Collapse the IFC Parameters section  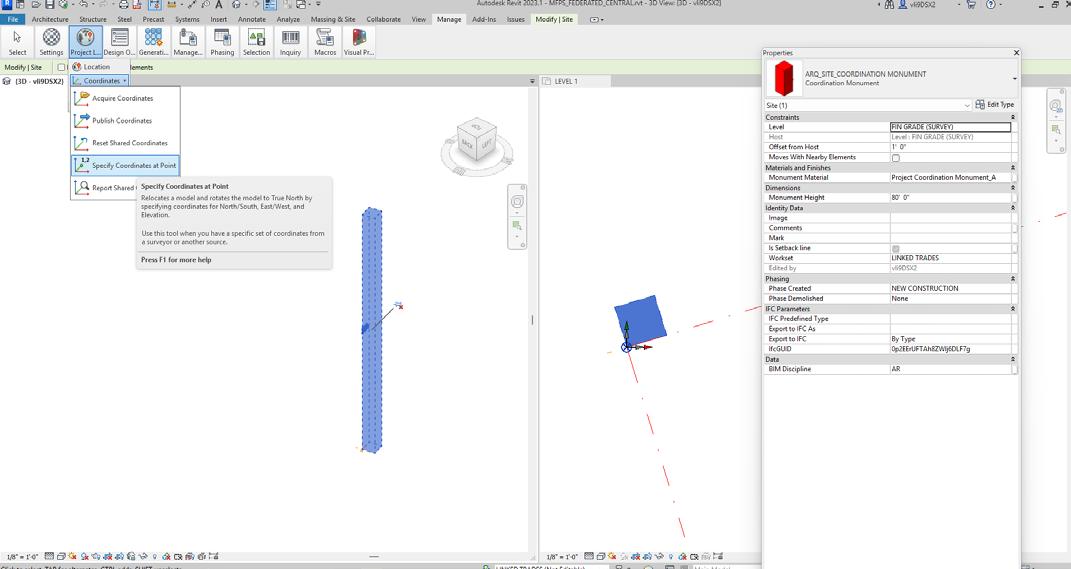pyautogui.click(x=1013, y=309)
